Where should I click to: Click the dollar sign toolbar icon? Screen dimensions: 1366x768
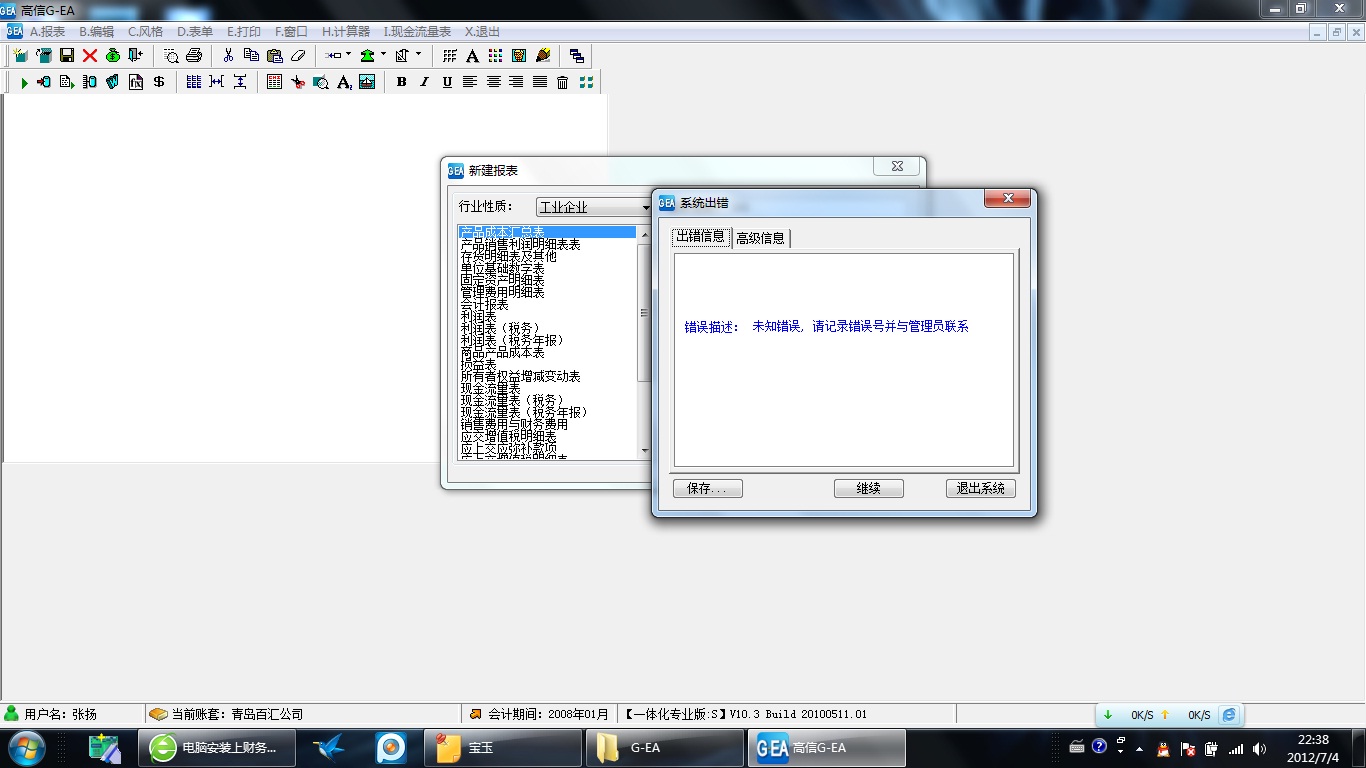[x=159, y=82]
